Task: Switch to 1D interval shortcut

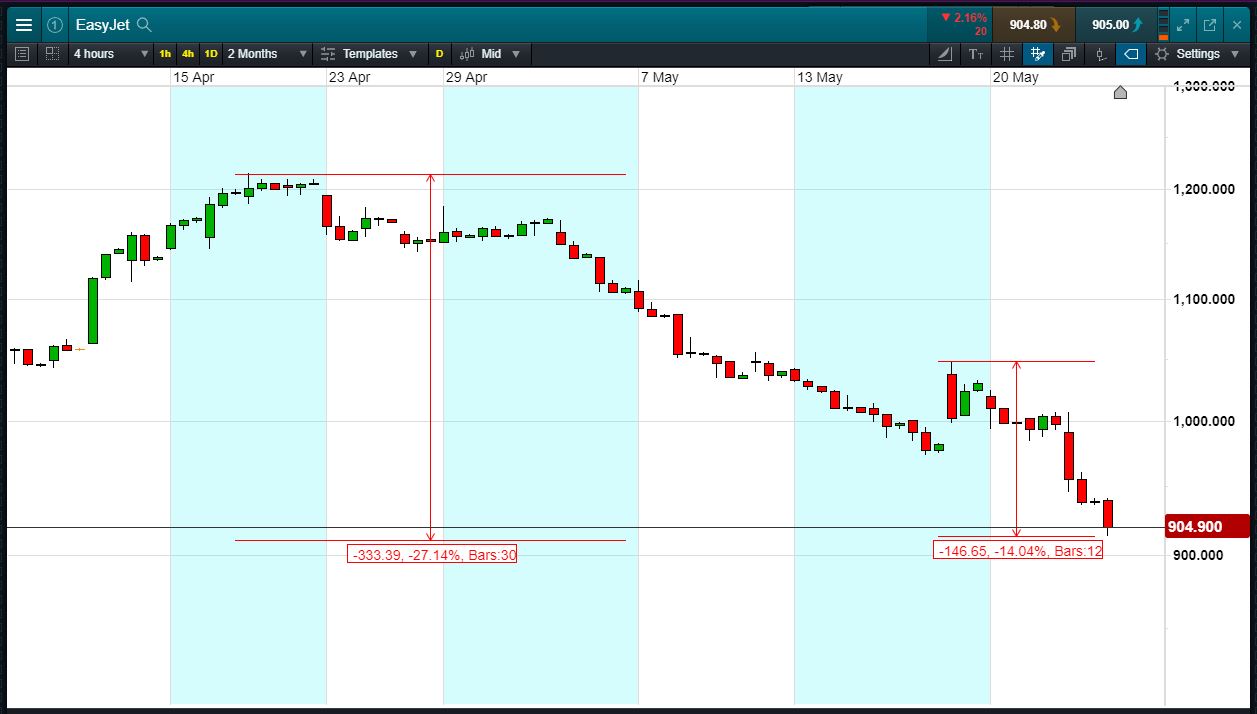Action: [x=211, y=54]
